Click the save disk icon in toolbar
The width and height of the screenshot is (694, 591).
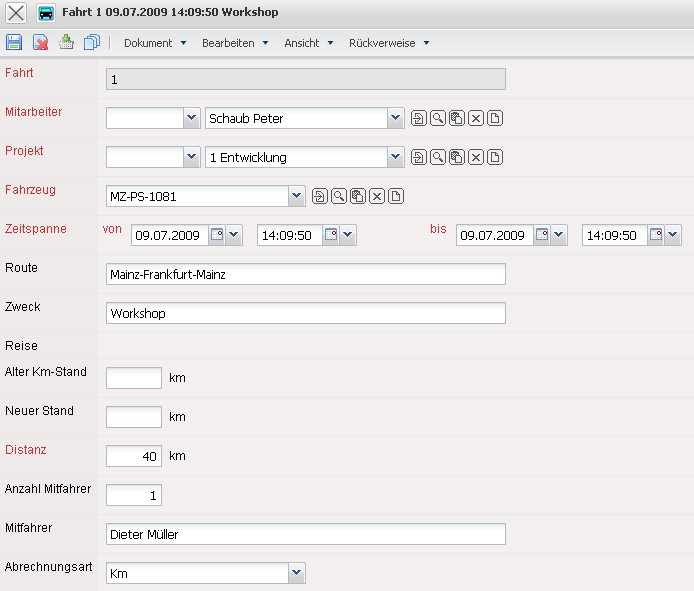(x=14, y=42)
